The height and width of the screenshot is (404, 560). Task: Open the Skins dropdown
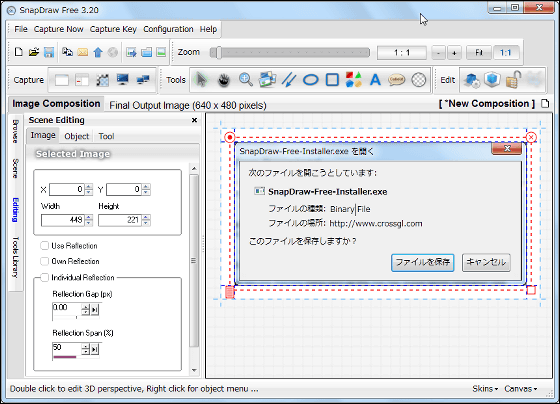[485, 389]
